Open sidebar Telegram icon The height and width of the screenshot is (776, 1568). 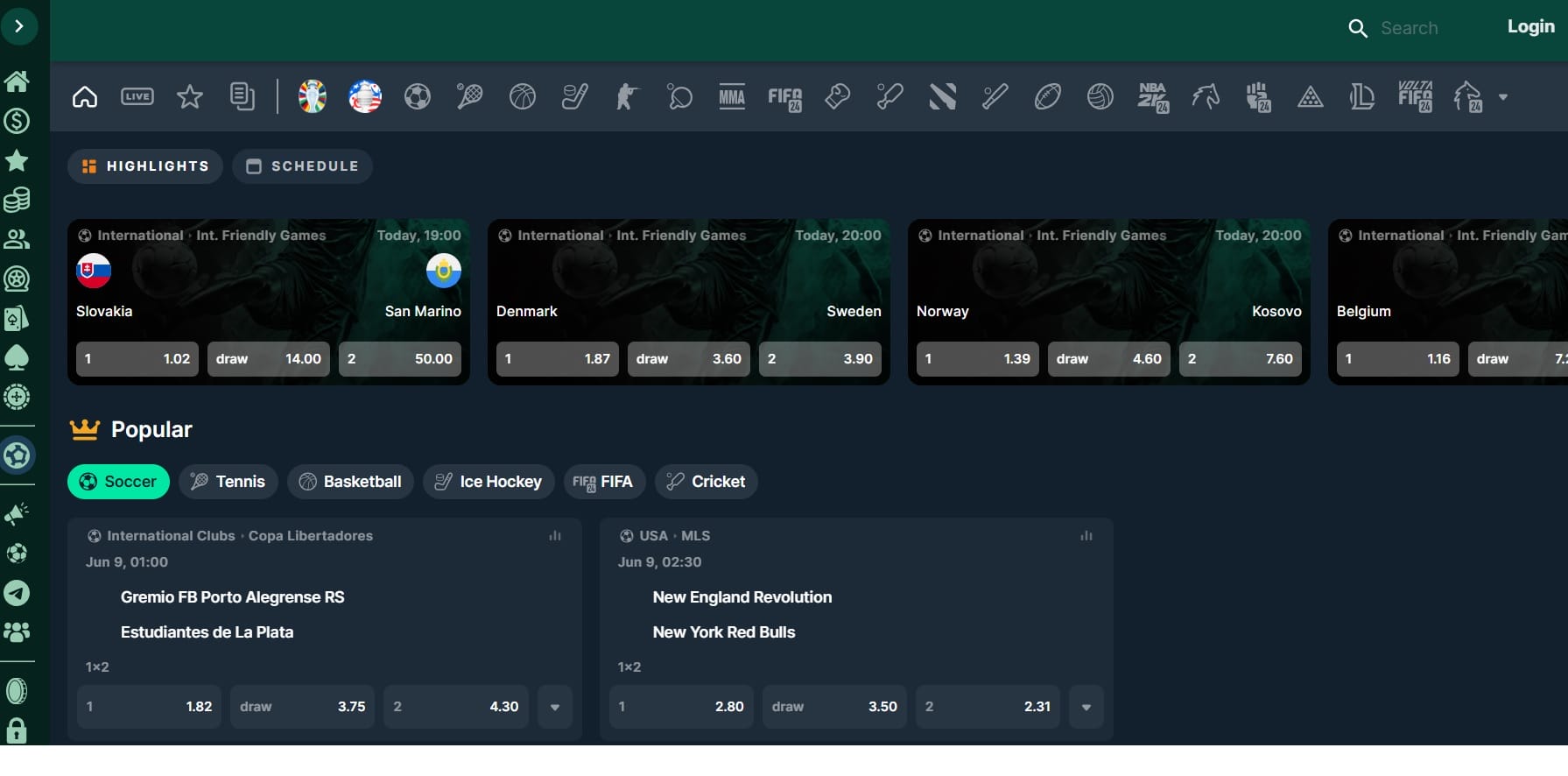(17, 593)
